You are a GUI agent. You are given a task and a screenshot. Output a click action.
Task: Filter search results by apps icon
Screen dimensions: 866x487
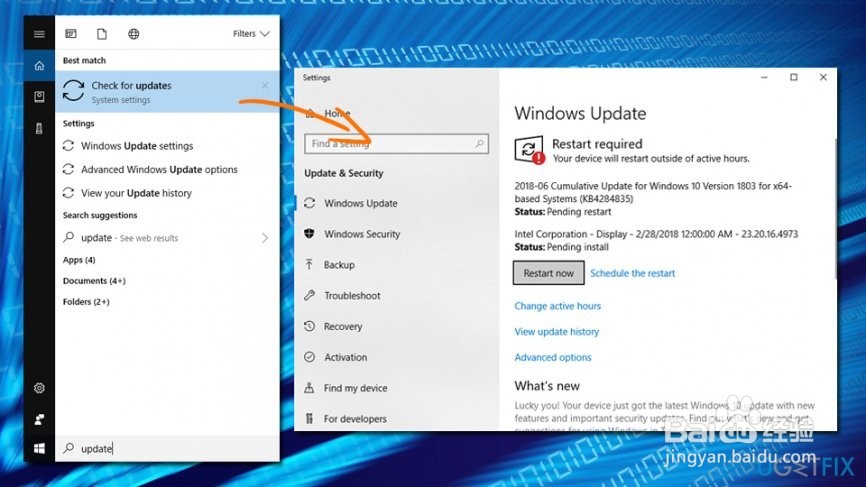point(71,34)
